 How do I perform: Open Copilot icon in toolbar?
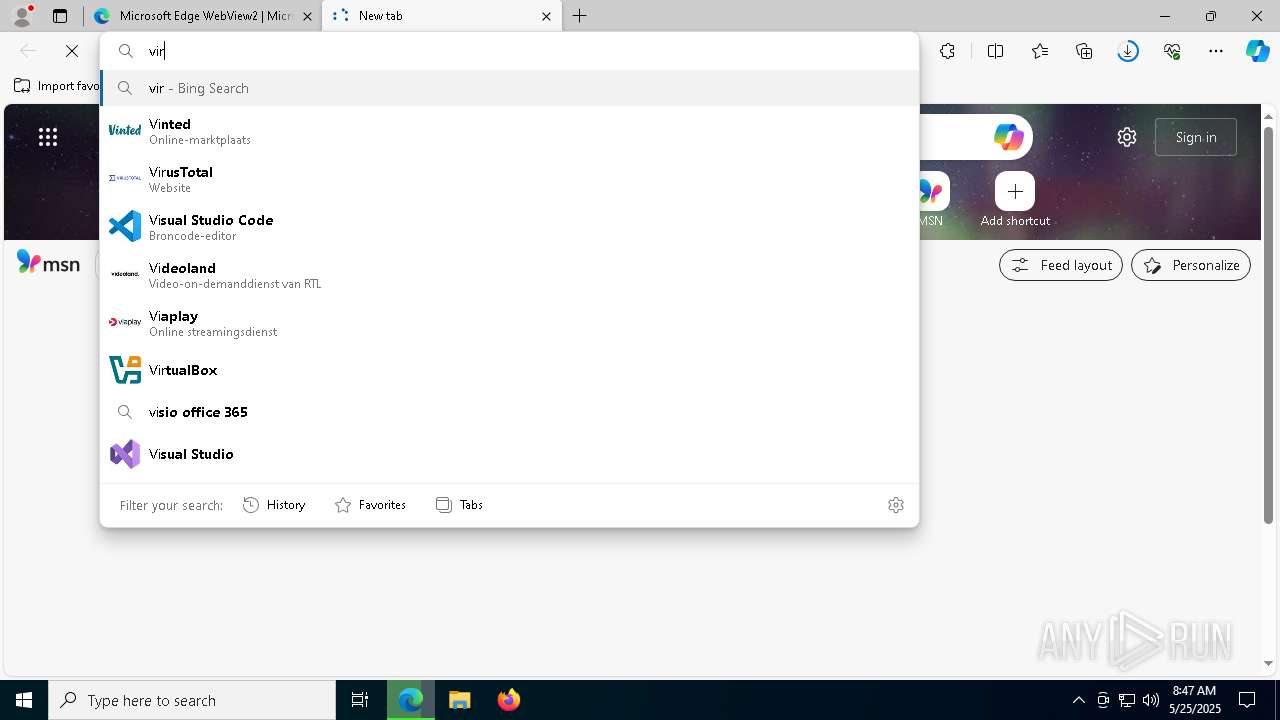tap(1258, 51)
